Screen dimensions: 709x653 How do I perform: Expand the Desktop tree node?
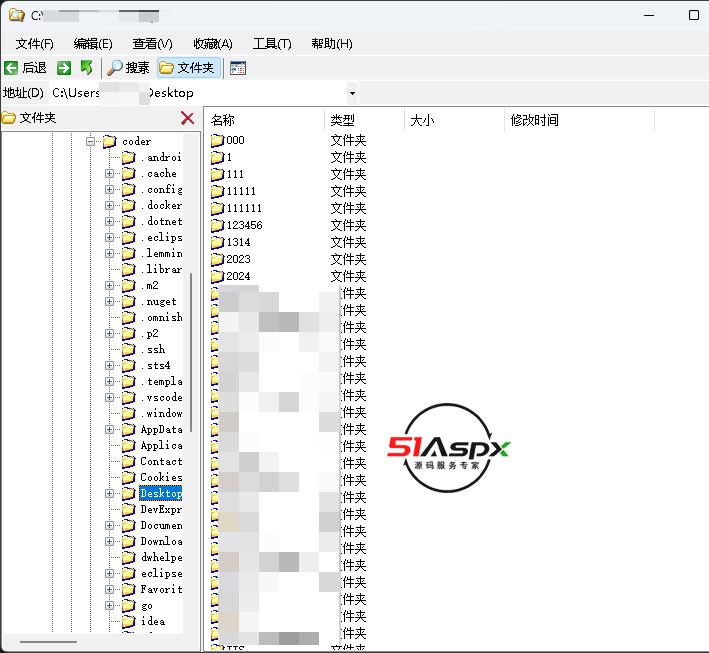[x=109, y=493]
